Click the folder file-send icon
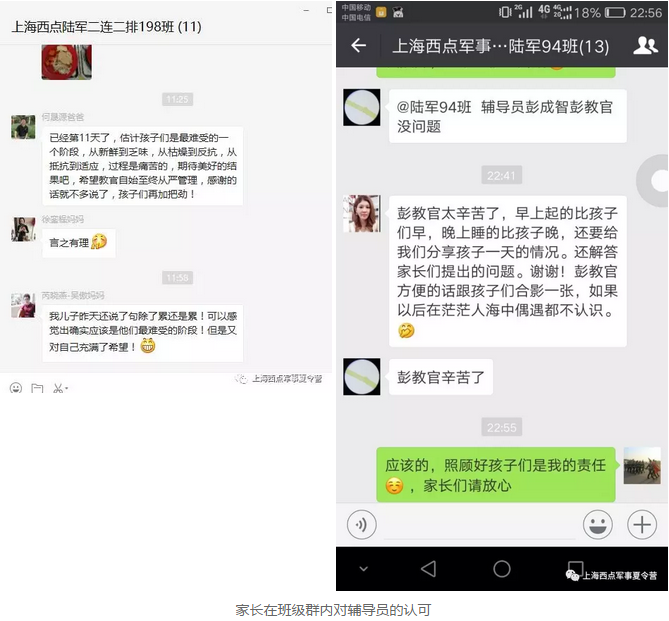Image resolution: width=669 pixels, height=621 pixels. [37, 388]
